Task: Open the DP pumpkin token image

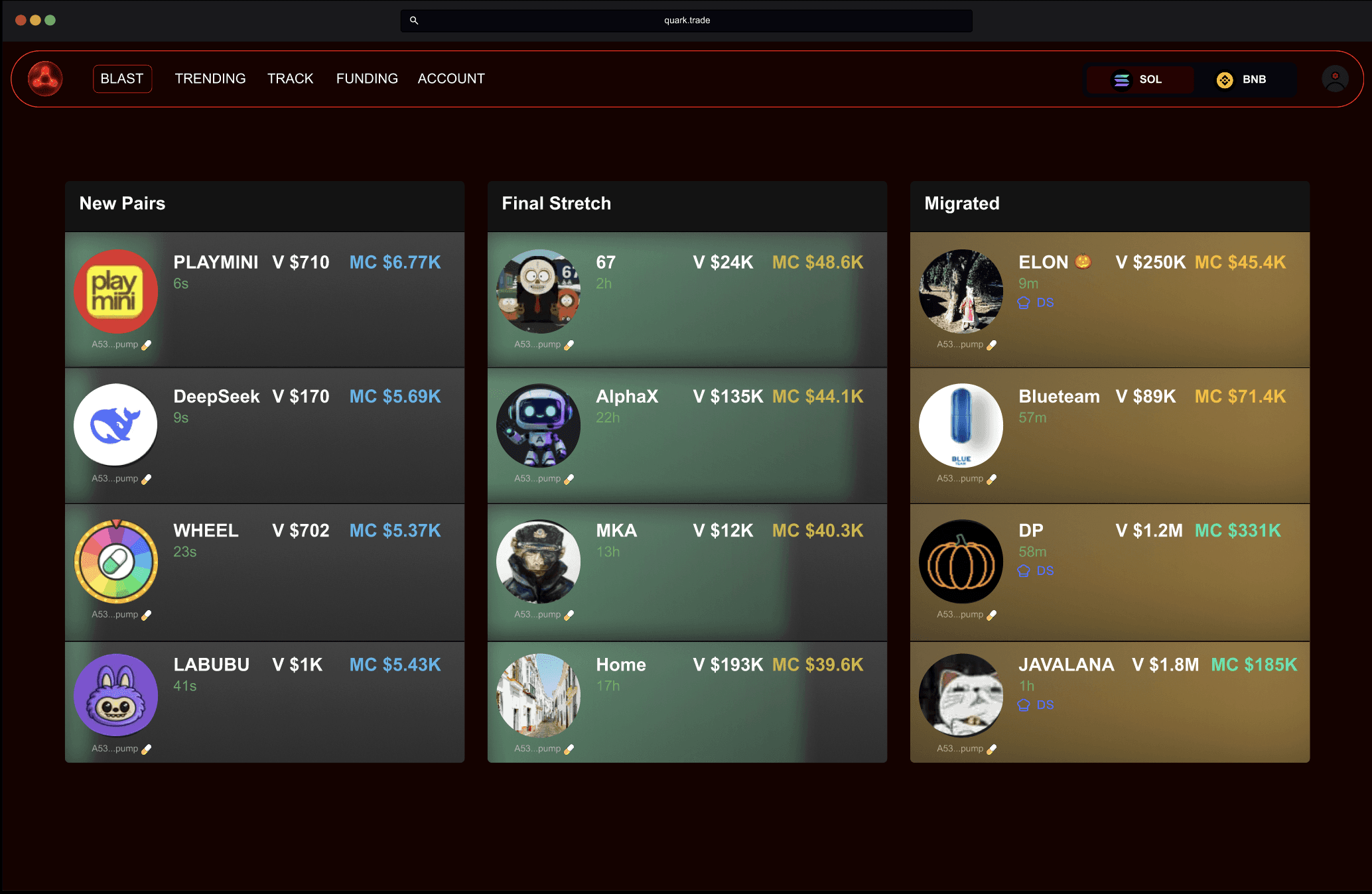Action: pyautogui.click(x=961, y=561)
